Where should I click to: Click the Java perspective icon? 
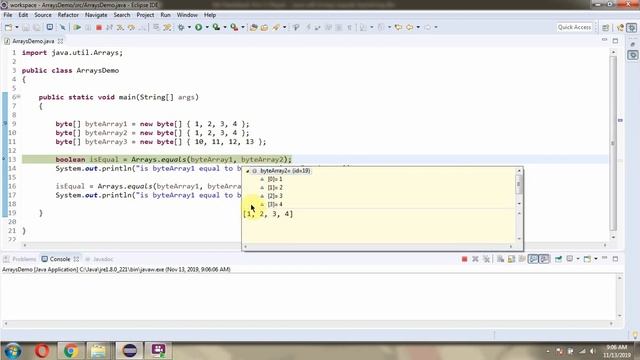pyautogui.click(x=621, y=27)
